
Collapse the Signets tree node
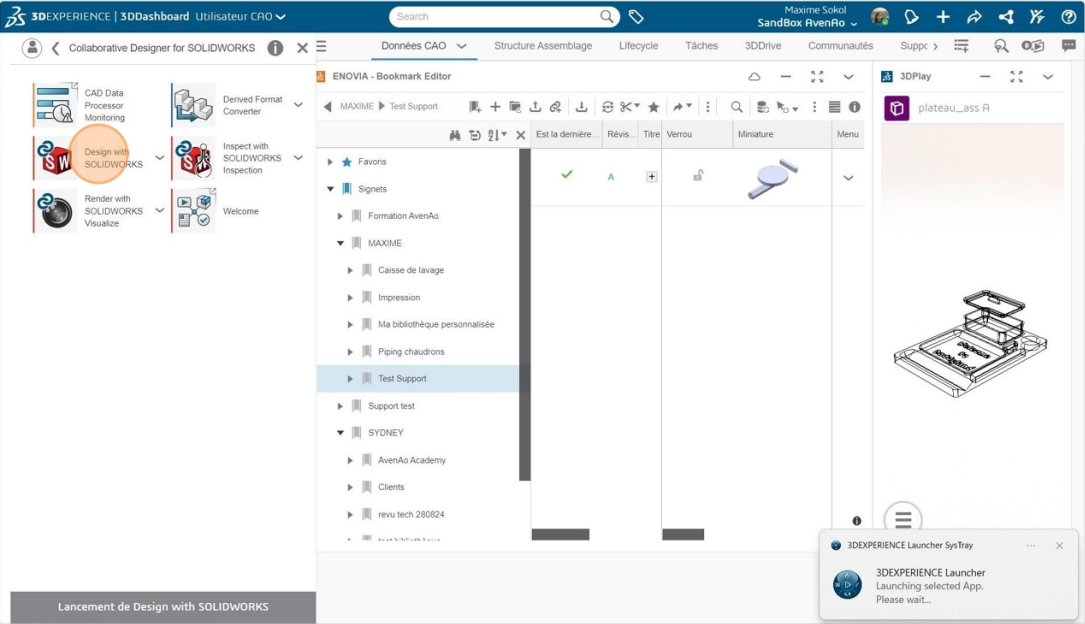pyautogui.click(x=330, y=189)
